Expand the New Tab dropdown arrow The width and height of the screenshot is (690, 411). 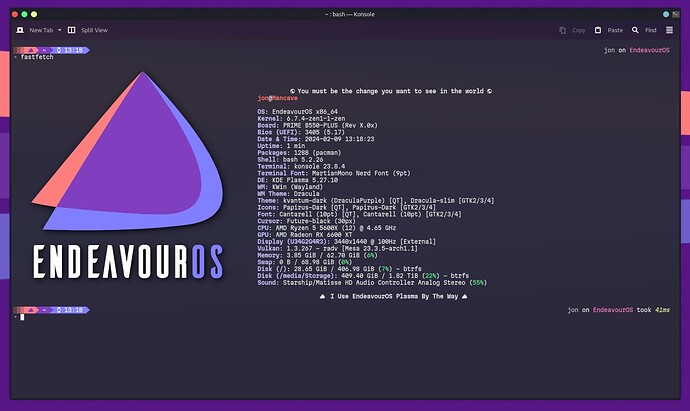pos(59,30)
